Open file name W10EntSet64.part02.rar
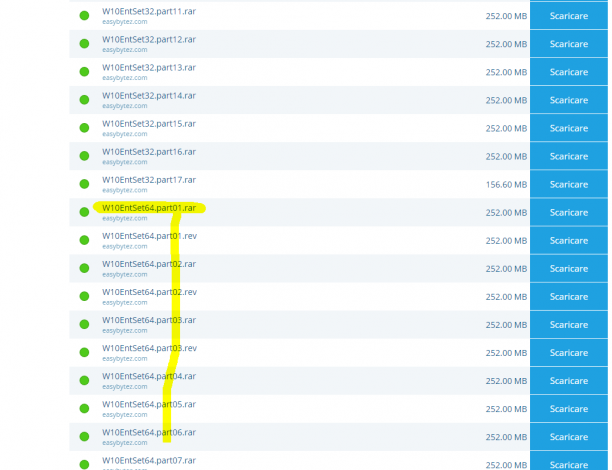Viewport: 612px width, 470px height. click(149, 265)
